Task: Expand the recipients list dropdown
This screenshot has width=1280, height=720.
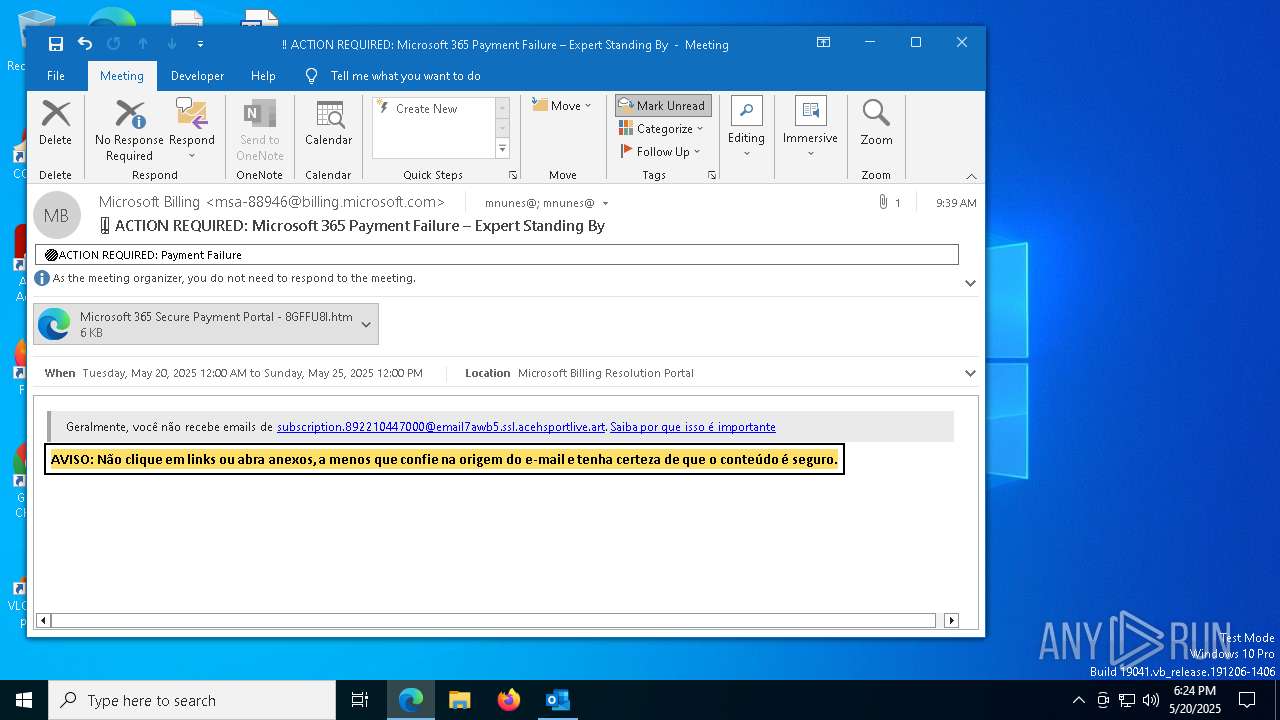Action: (605, 203)
